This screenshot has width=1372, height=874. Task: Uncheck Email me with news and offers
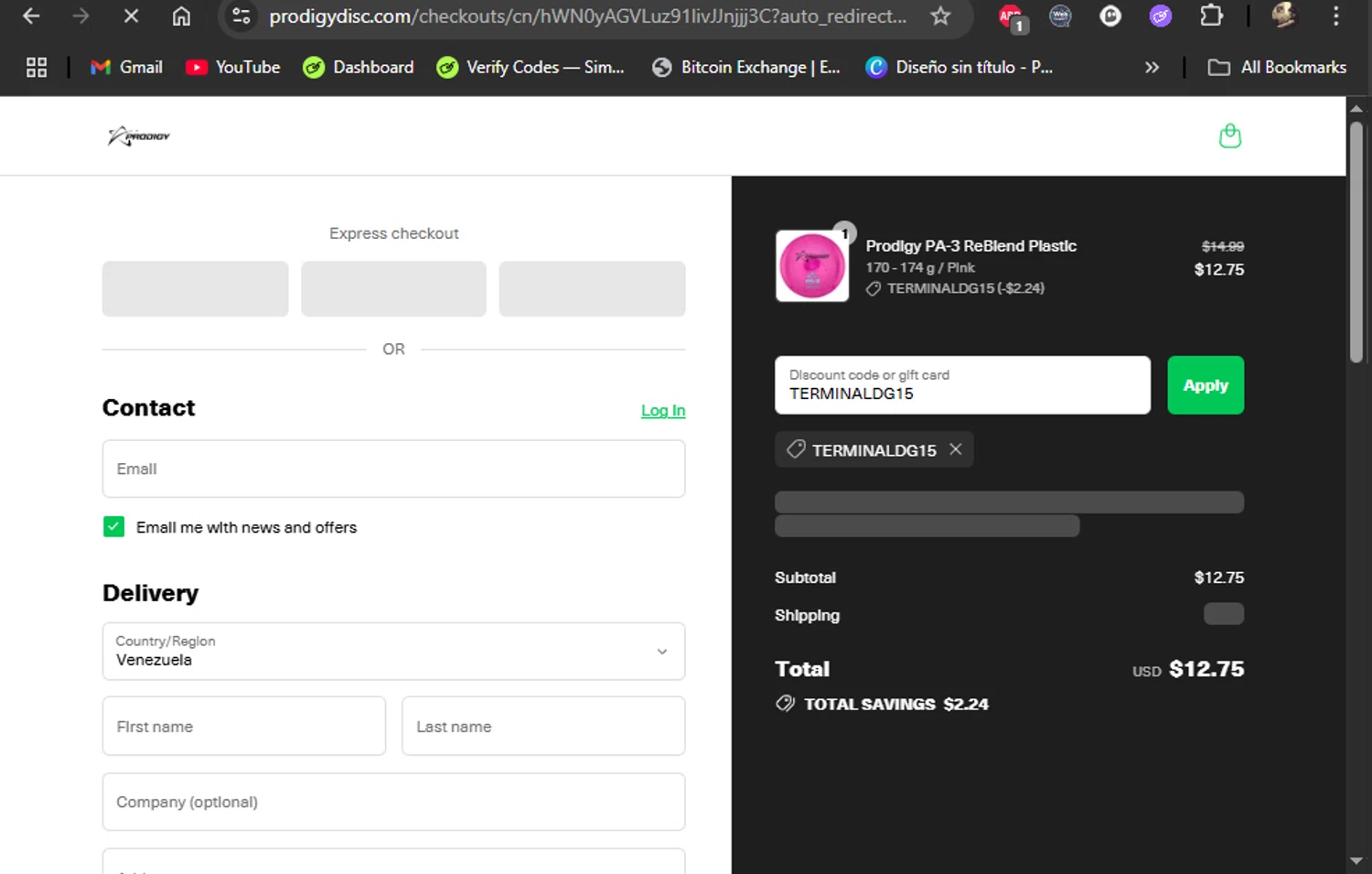tap(113, 527)
